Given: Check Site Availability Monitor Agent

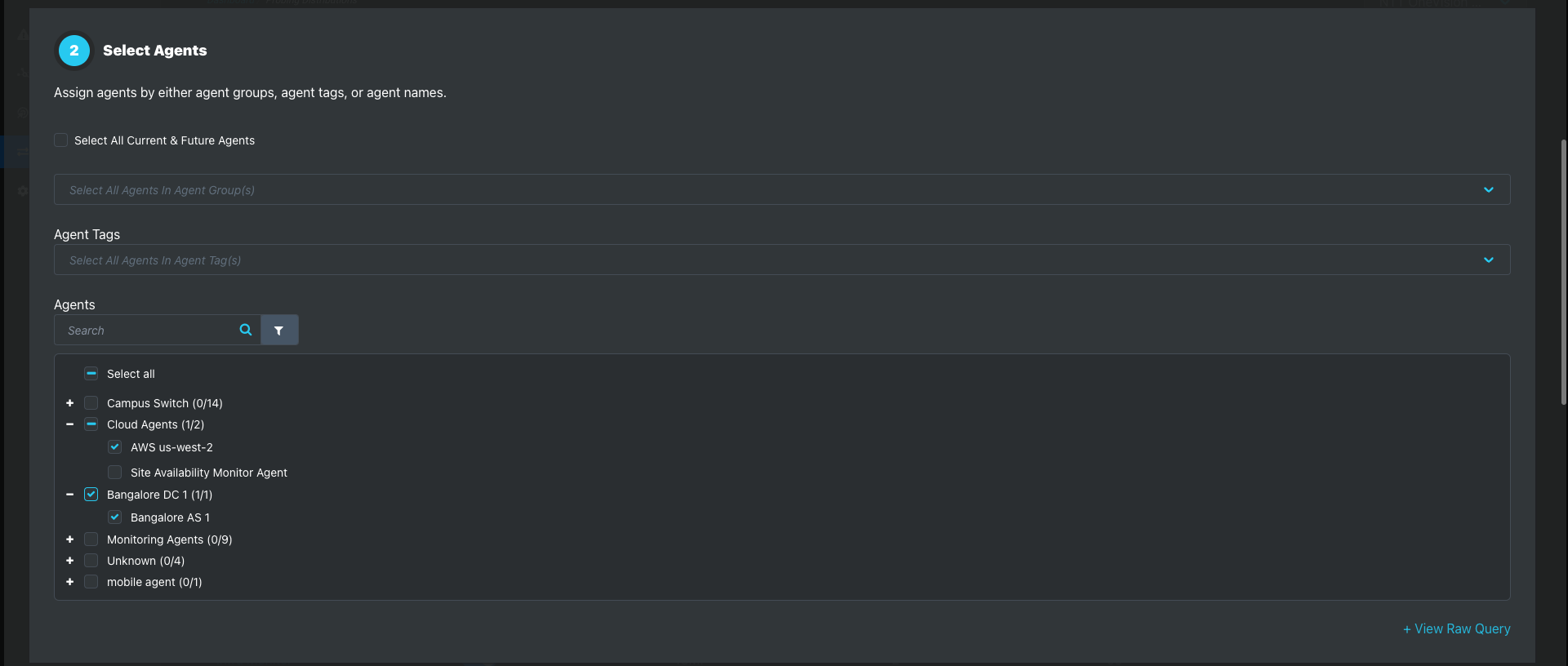Looking at the screenshot, I should 115,473.
